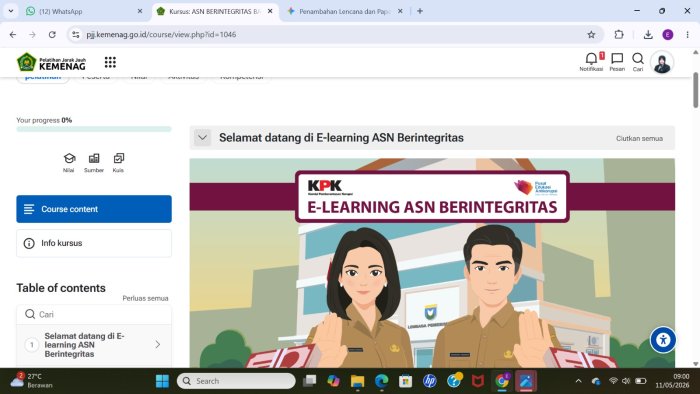Screen dimensions: 700x394
Task: Click the Course content button
Action: point(94,209)
